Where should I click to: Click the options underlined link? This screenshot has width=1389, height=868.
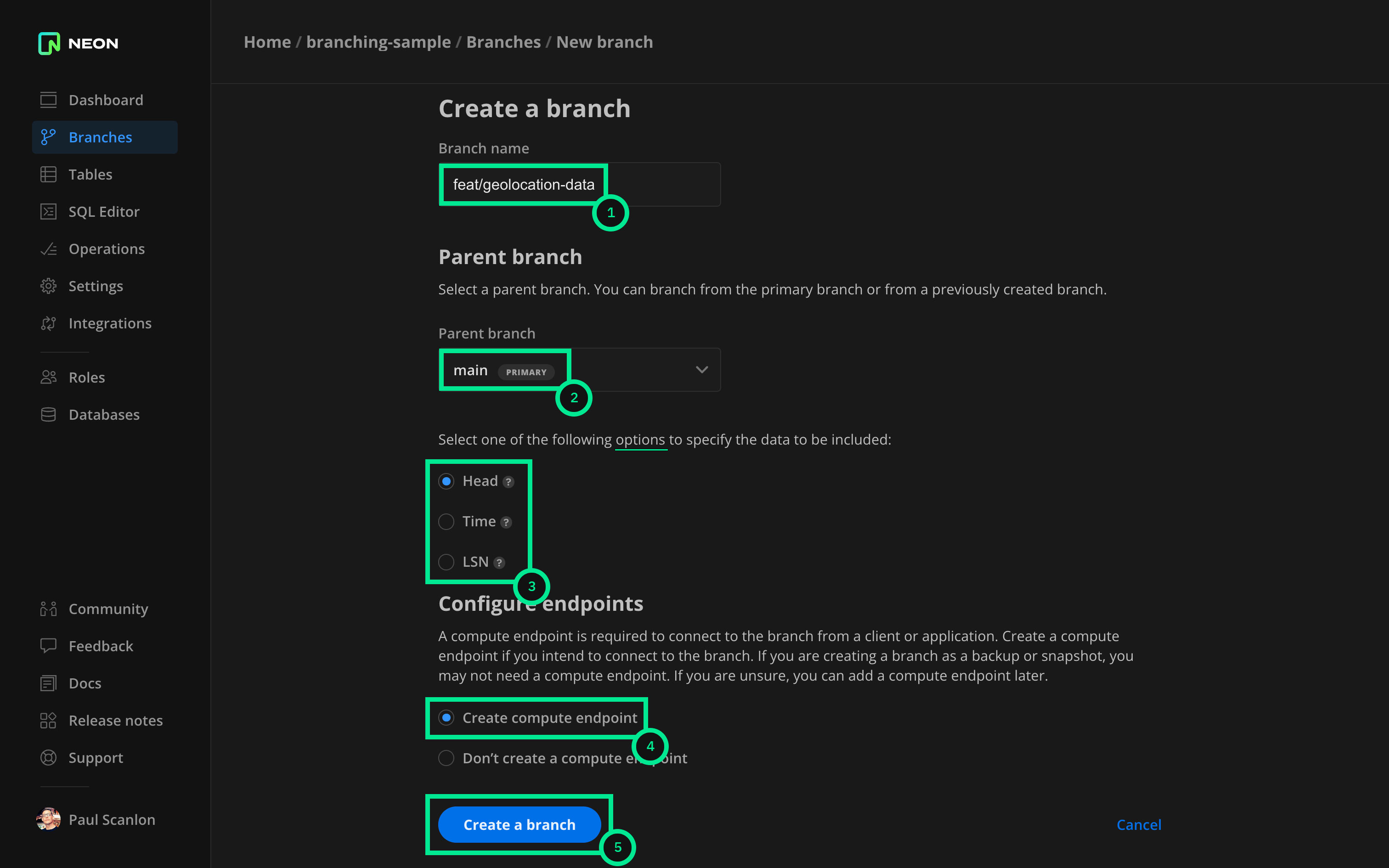tap(641, 439)
